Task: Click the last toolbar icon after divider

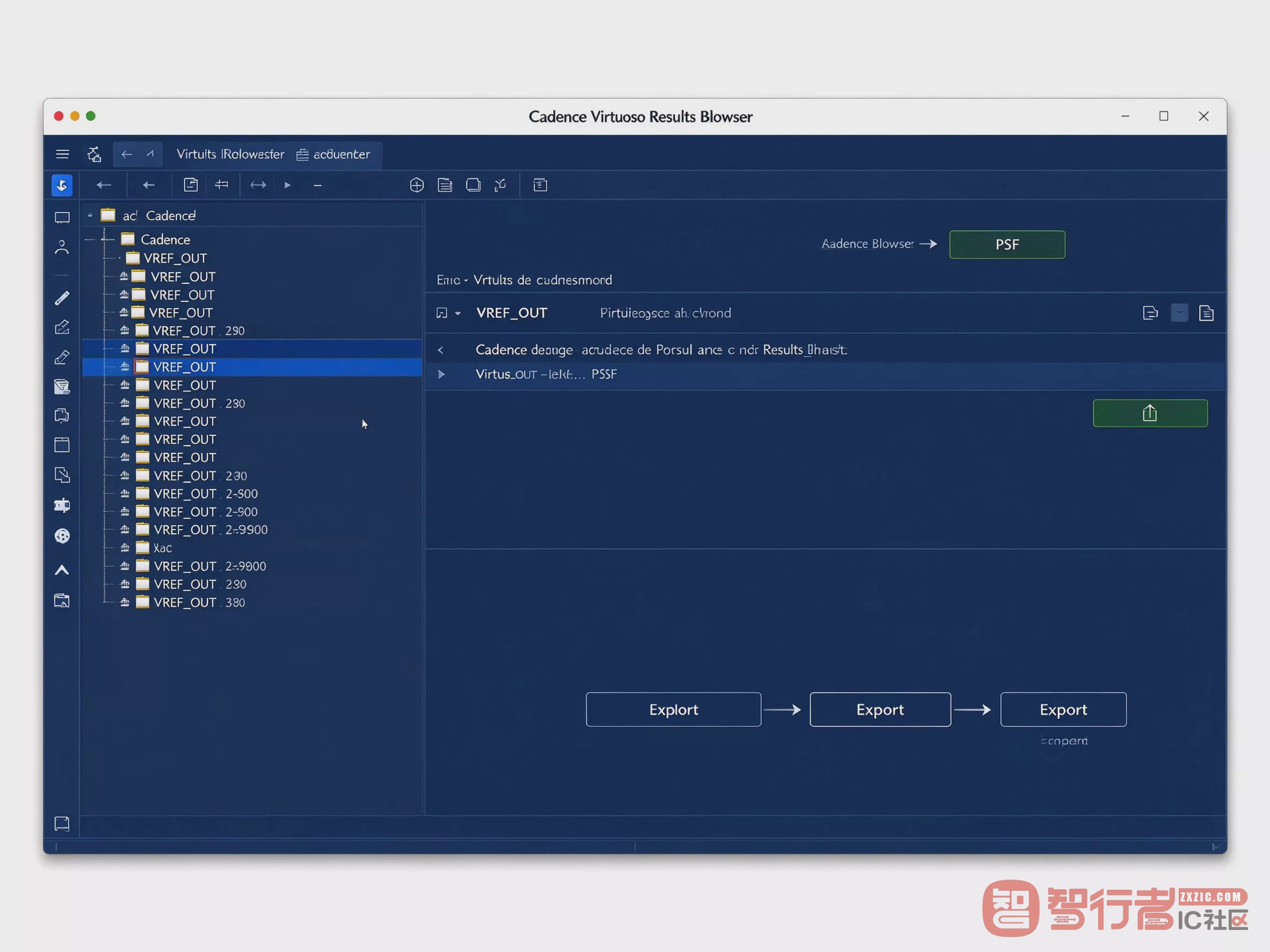Action: pyautogui.click(x=540, y=185)
